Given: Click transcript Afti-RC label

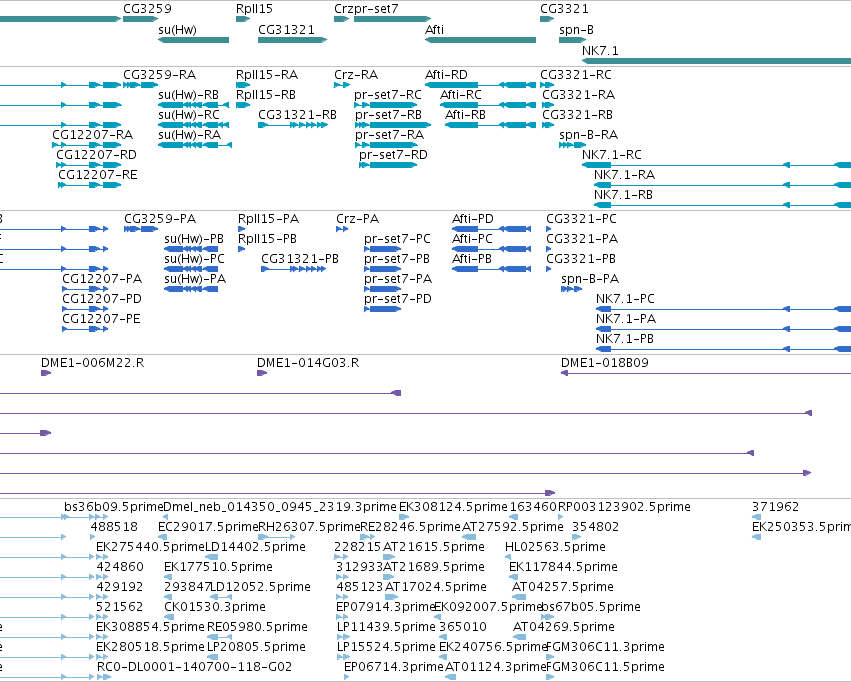Looking at the screenshot, I should (460, 94).
